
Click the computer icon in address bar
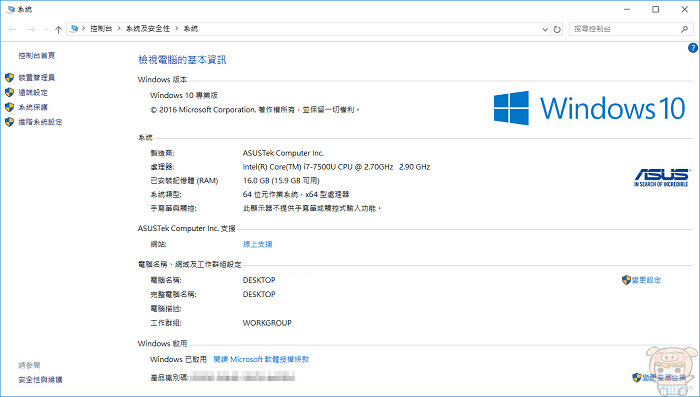point(75,29)
